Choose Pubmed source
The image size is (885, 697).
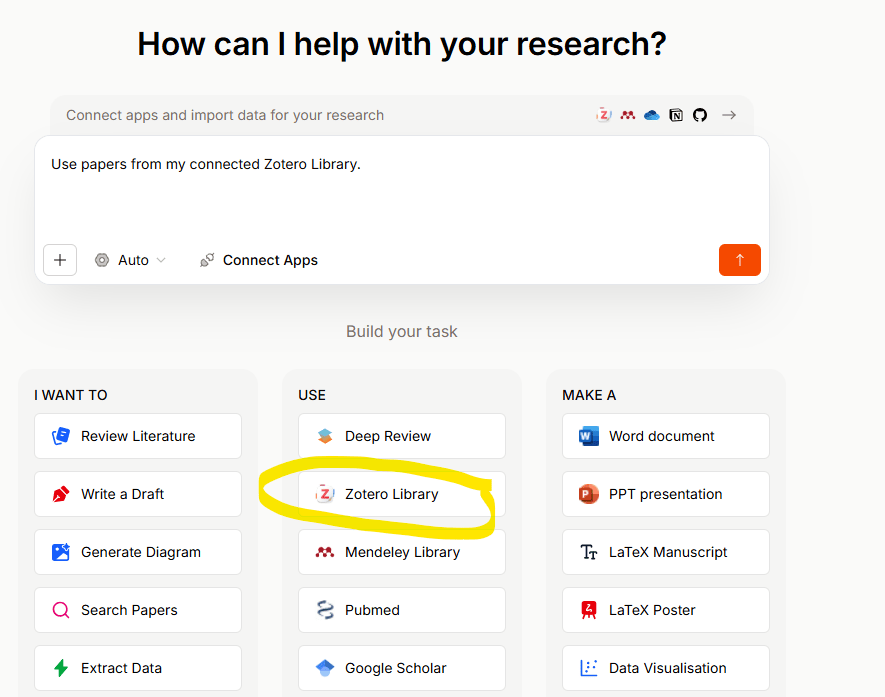click(402, 610)
